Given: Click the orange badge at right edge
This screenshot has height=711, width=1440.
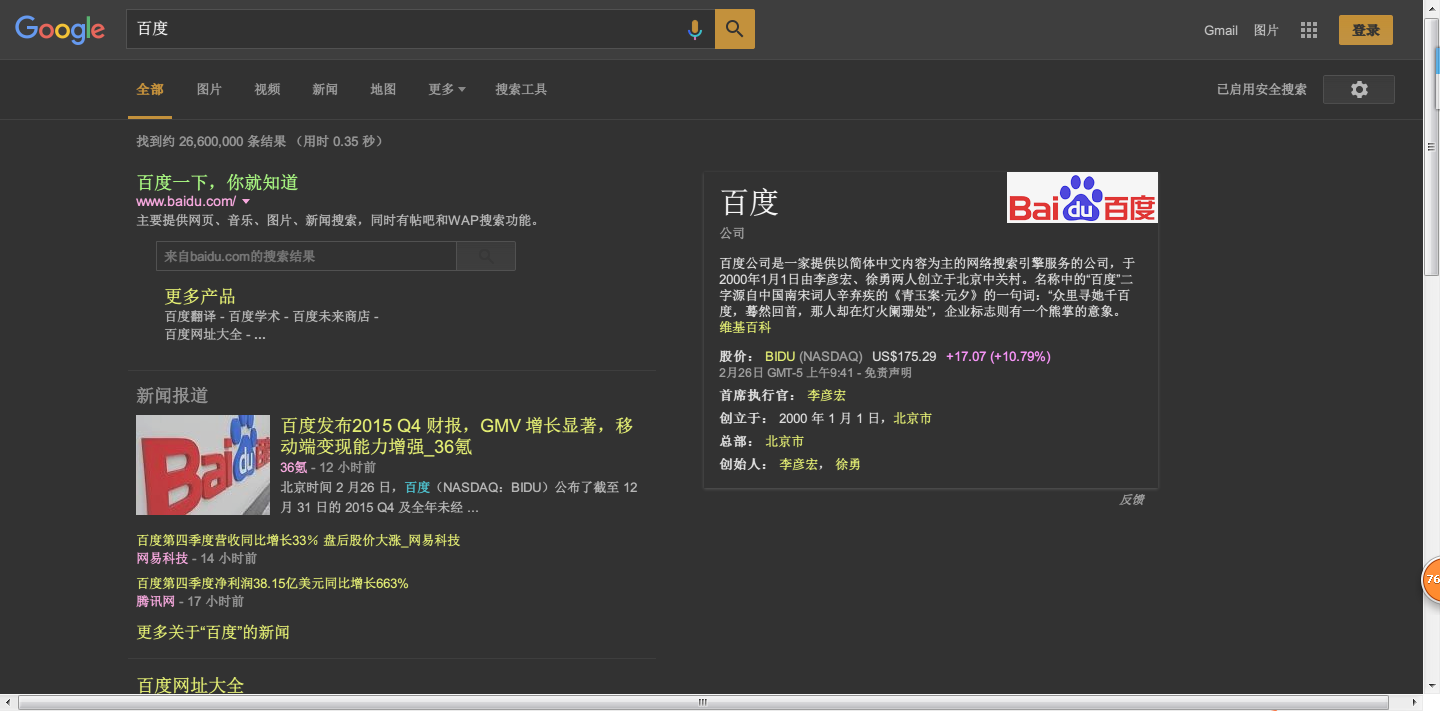Looking at the screenshot, I should (x=1431, y=580).
